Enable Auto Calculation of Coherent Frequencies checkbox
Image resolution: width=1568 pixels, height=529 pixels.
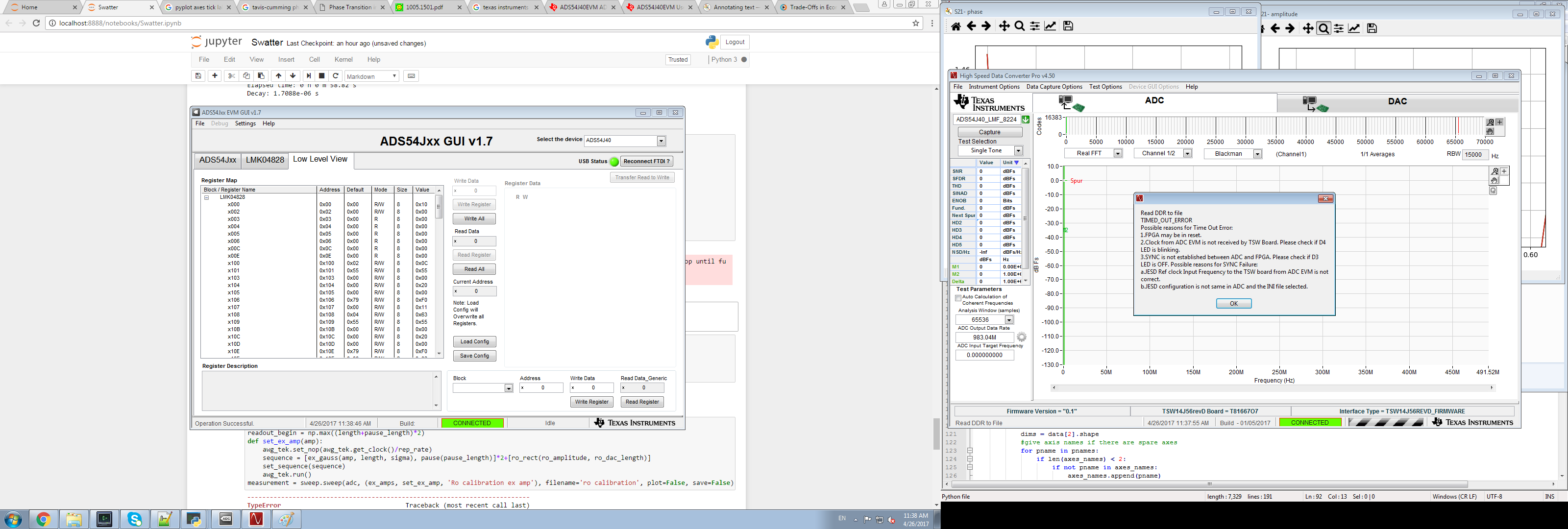tap(959, 298)
